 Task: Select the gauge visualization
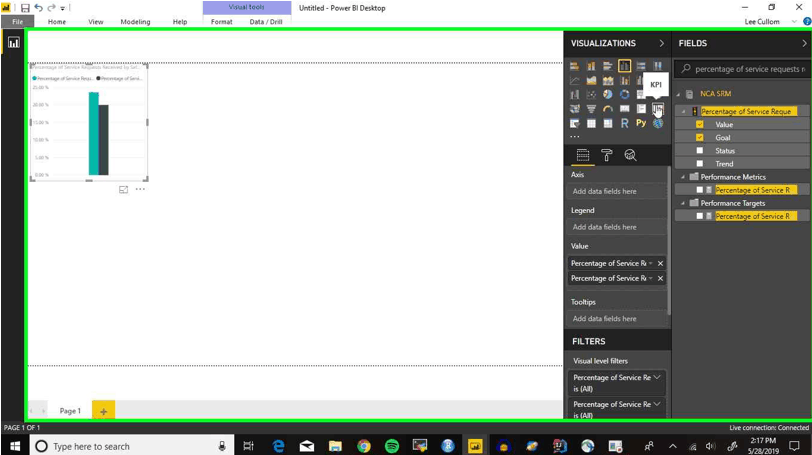[x=607, y=109]
